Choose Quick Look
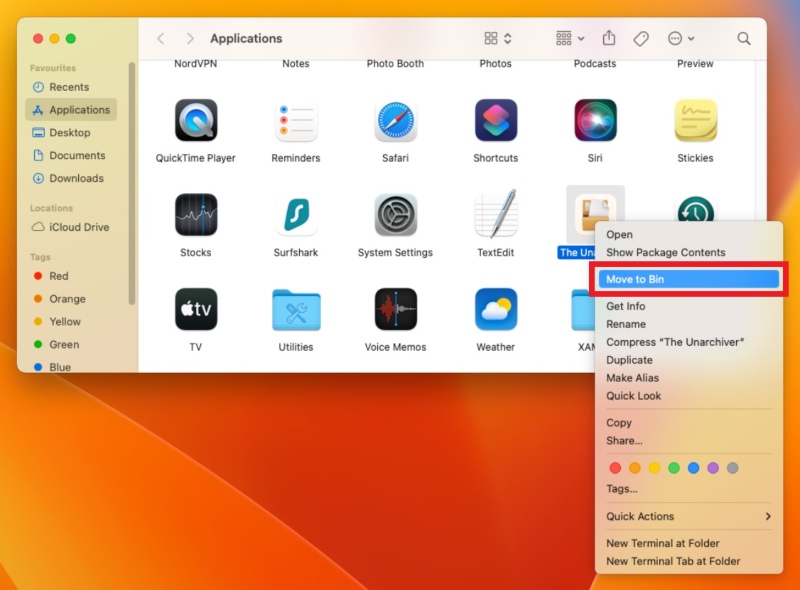This screenshot has height=590, width=800. click(x=688, y=396)
